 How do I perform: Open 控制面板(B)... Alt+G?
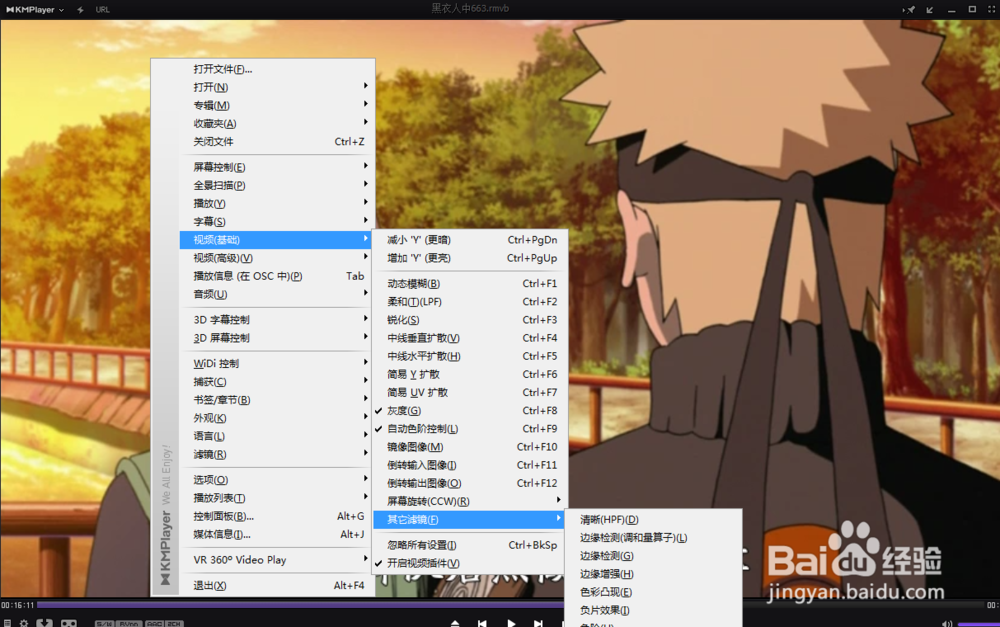pos(277,516)
